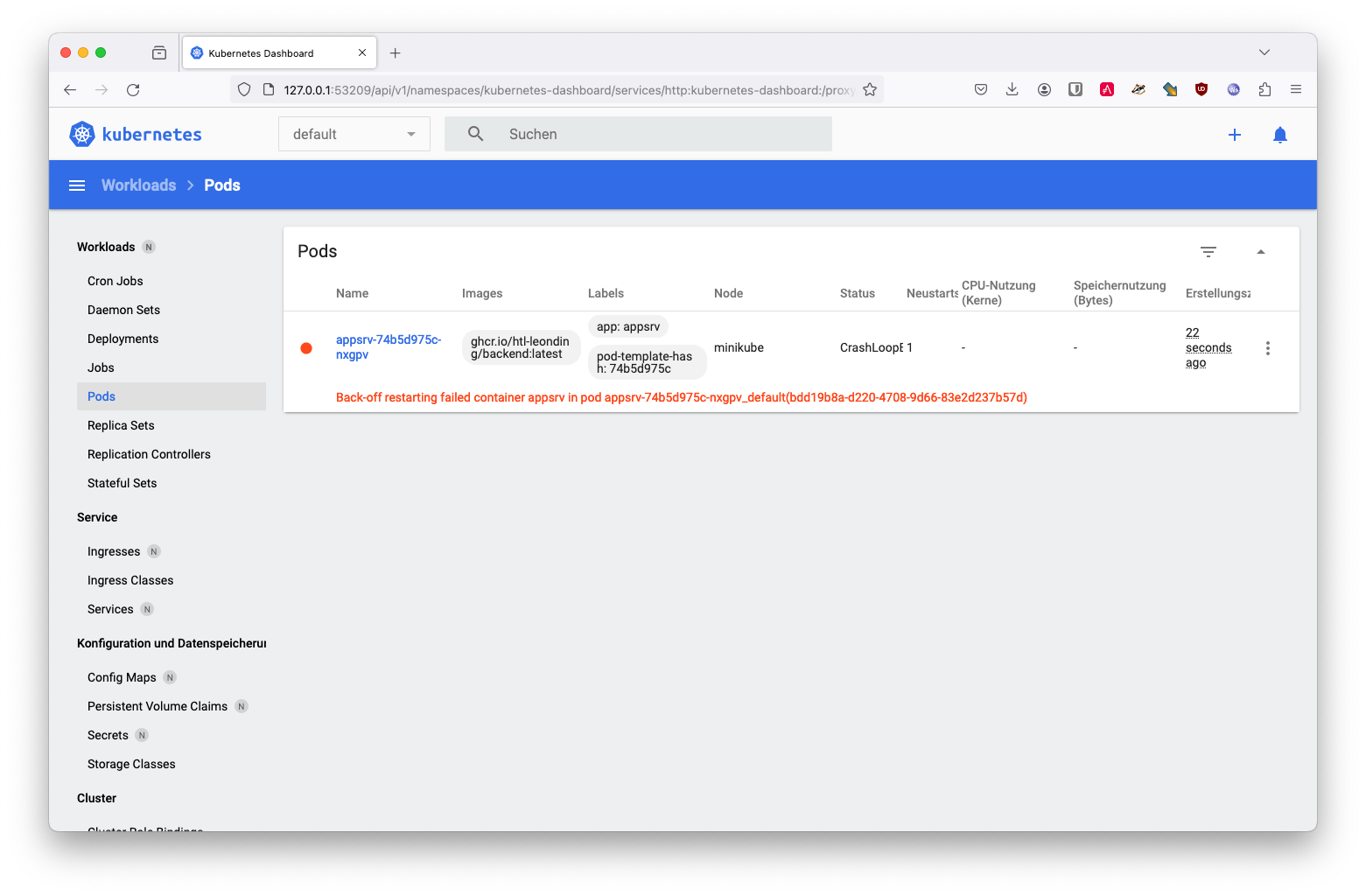Open the default namespace dropdown
The image size is (1366, 896).
[354, 134]
